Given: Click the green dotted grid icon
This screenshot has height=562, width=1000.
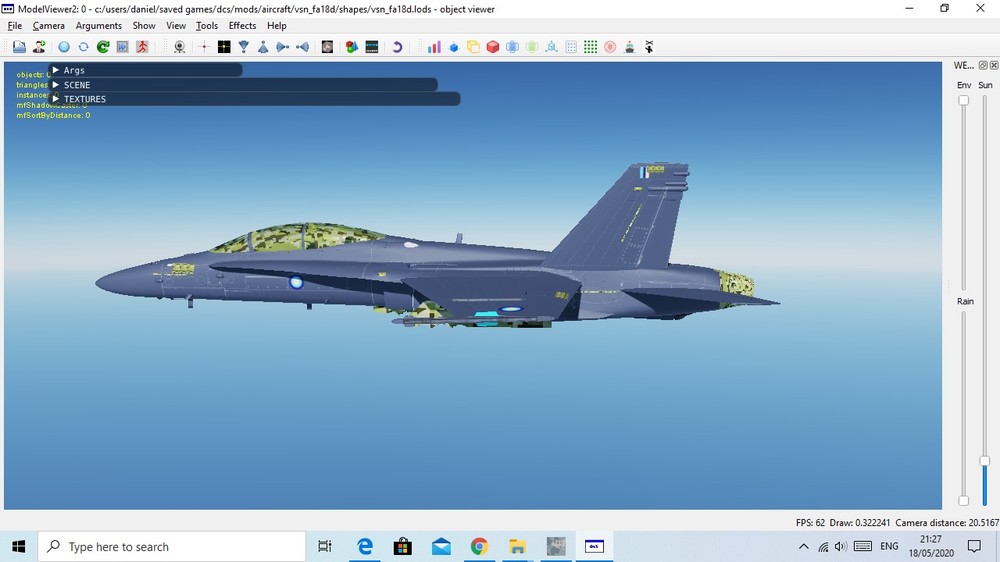Looking at the screenshot, I should 591,47.
